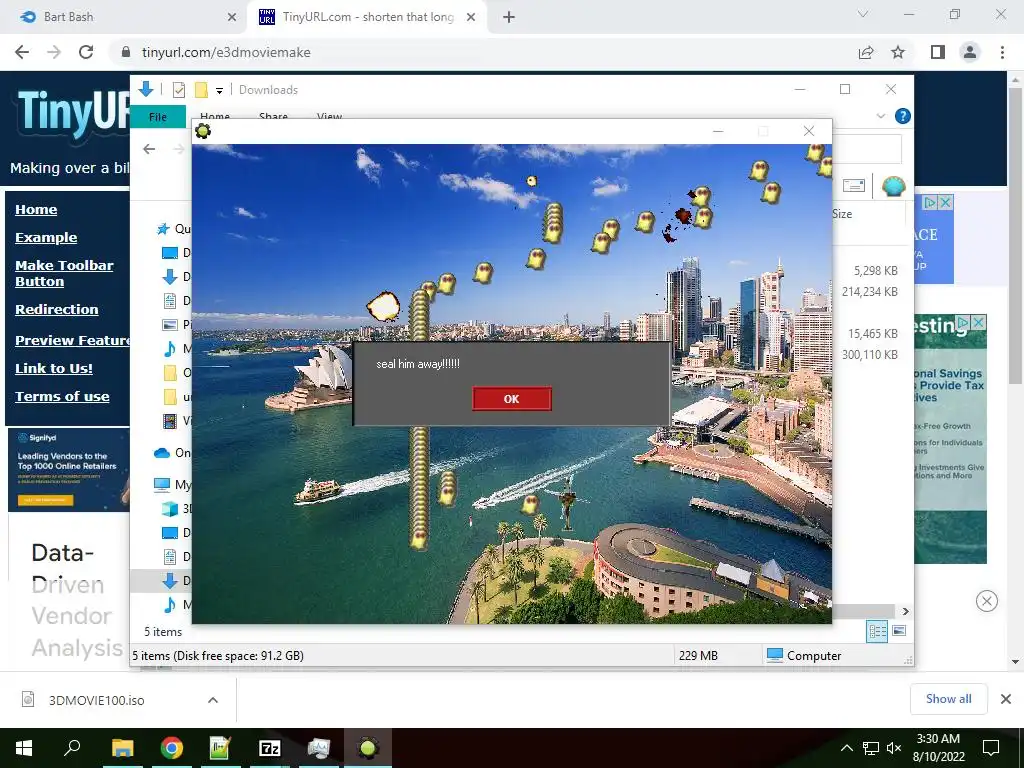Image resolution: width=1024 pixels, height=768 pixels.
Task: Click OK in the 'seal him away' dialog
Action: tap(511, 399)
